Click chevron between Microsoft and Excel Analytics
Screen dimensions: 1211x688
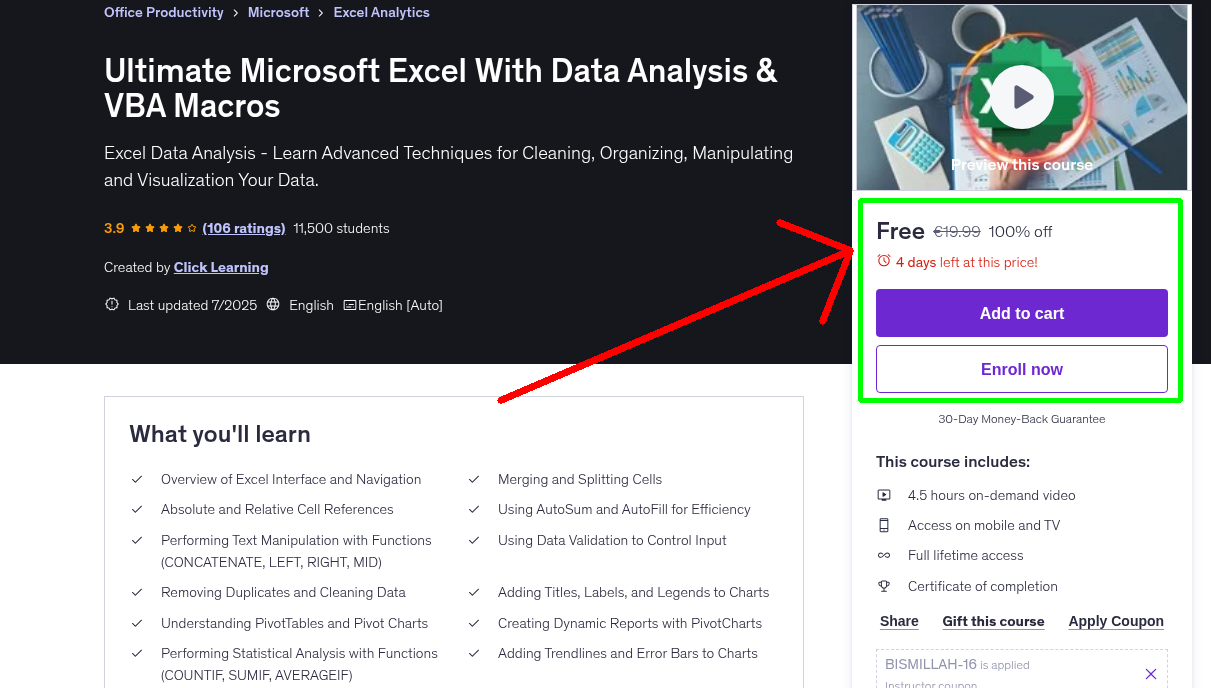coord(321,13)
